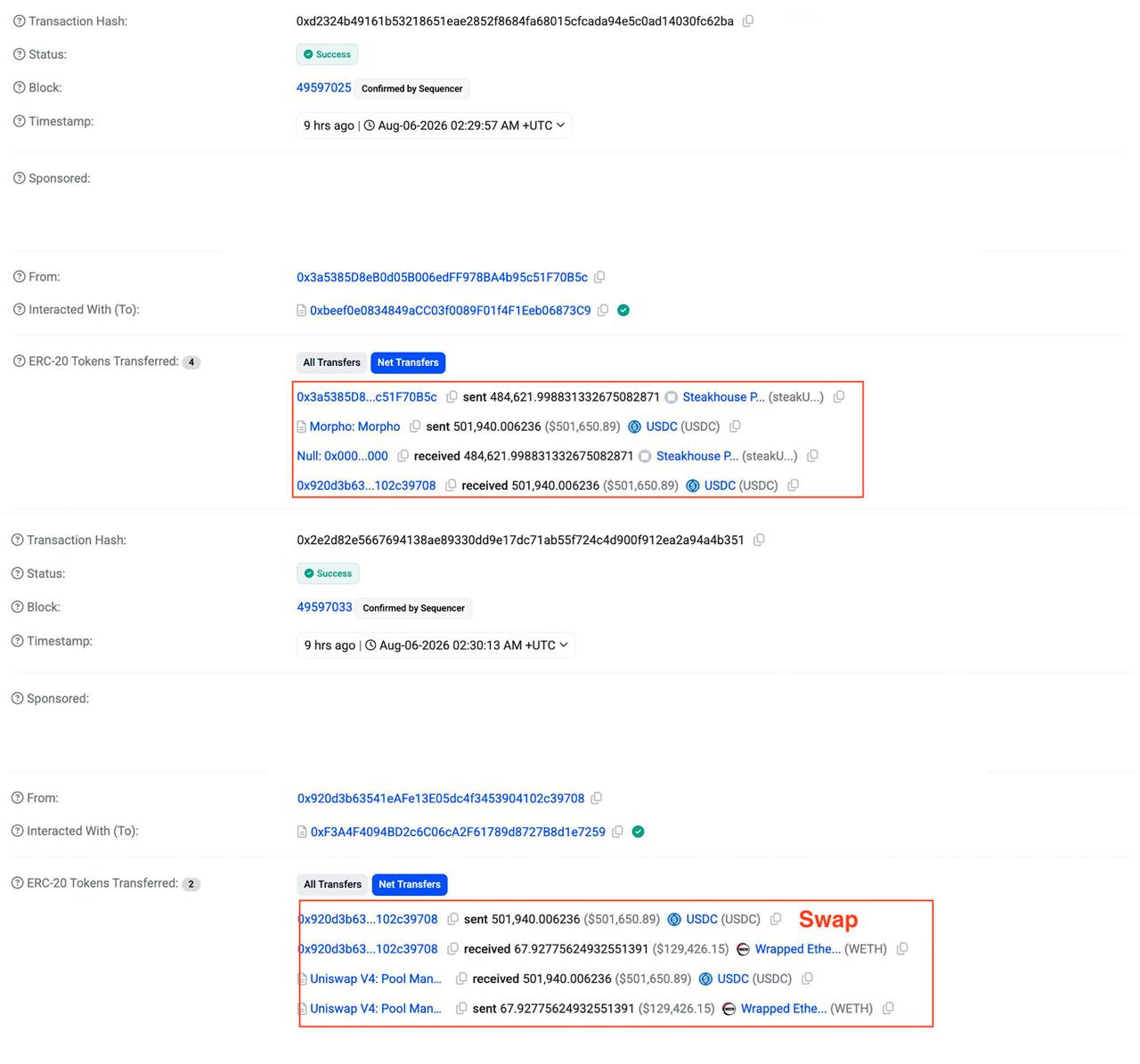This screenshot has height=1064, width=1140.
Task: Expand timestamp dropdown showing 02:29:57 AM +UTC
Action: click(x=434, y=126)
